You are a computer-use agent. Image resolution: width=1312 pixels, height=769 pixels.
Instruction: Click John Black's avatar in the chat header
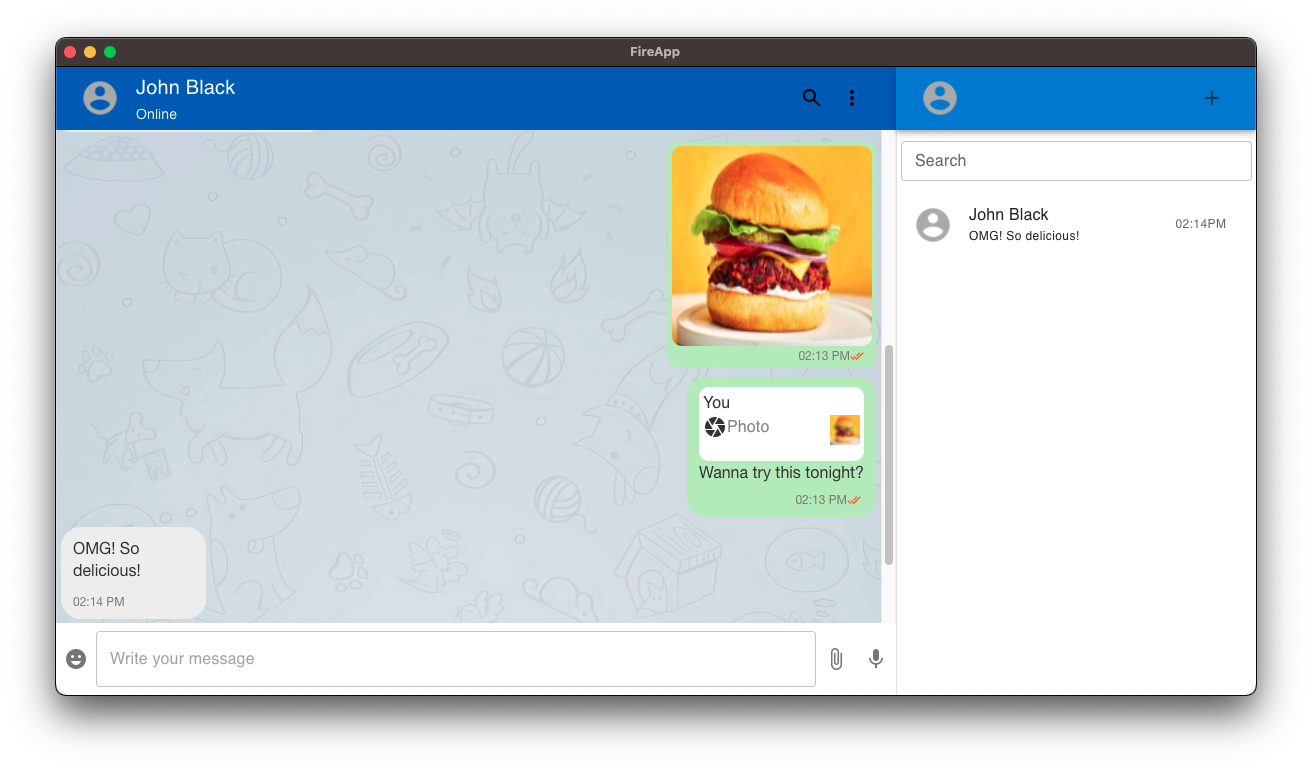point(99,98)
